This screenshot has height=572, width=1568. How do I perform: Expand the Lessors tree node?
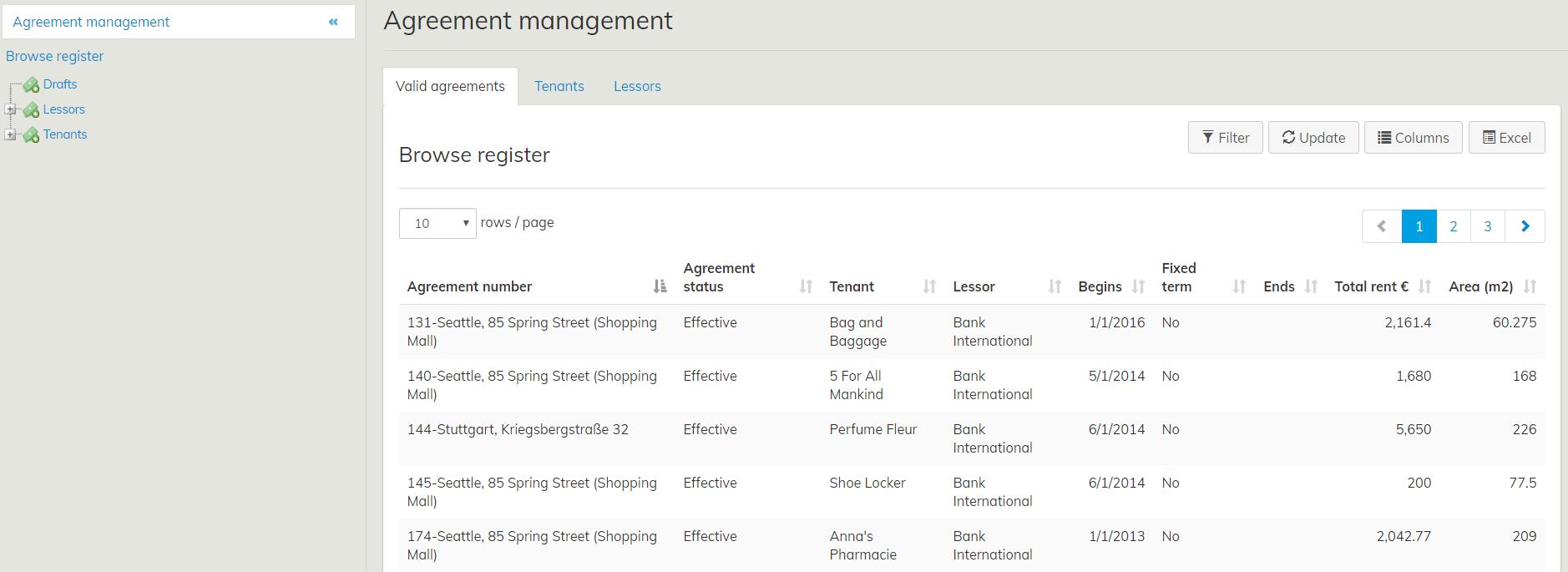10,109
